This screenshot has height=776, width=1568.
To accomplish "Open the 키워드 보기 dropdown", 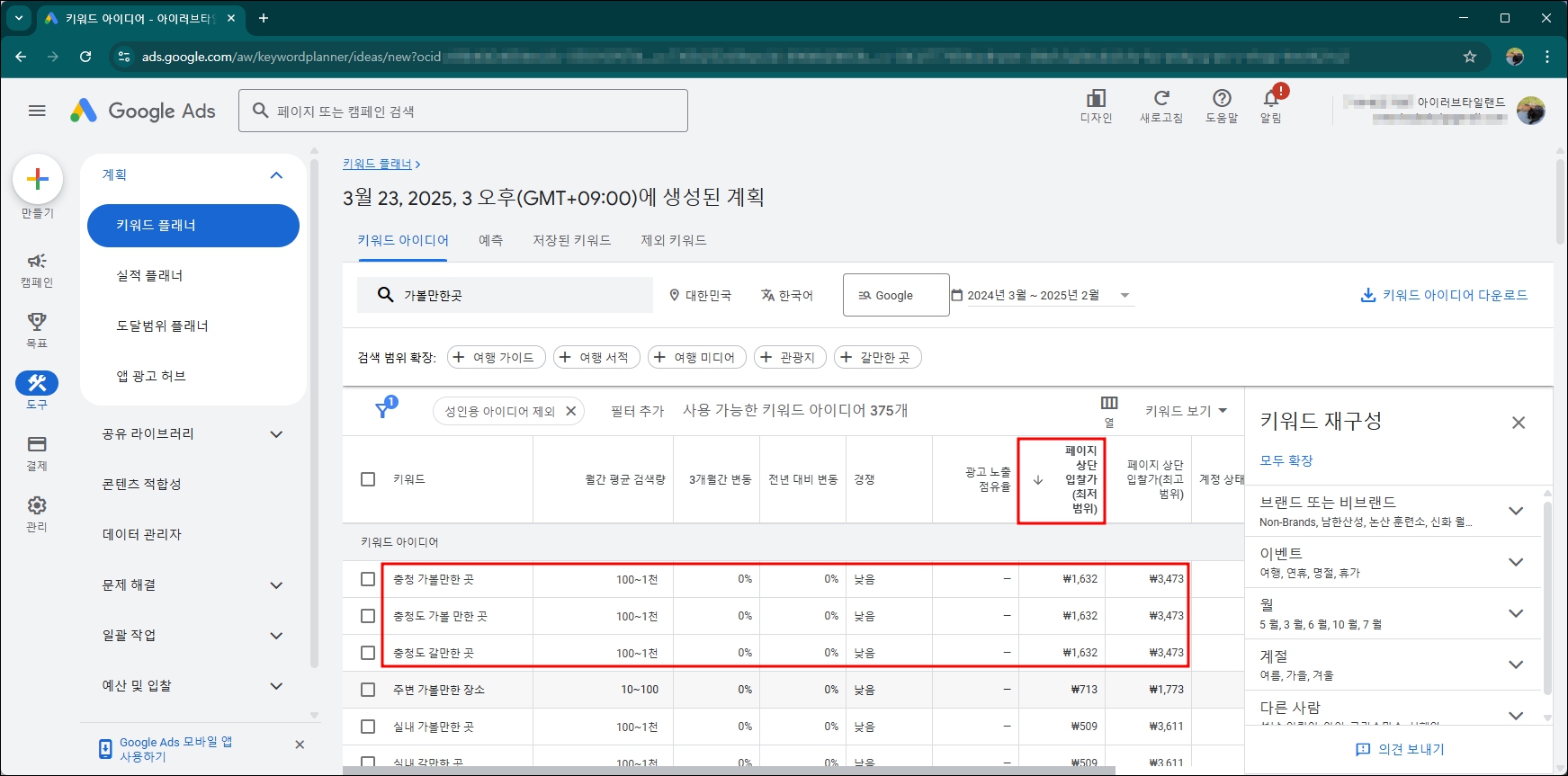I will [1186, 411].
